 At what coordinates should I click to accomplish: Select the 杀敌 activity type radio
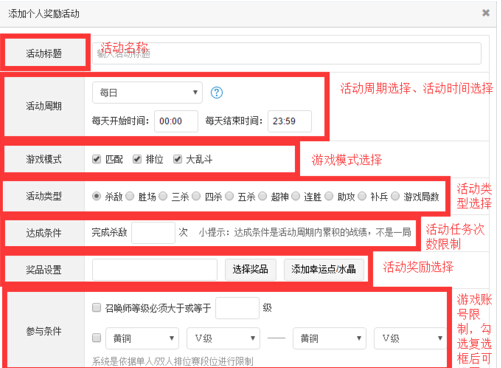click(96, 196)
